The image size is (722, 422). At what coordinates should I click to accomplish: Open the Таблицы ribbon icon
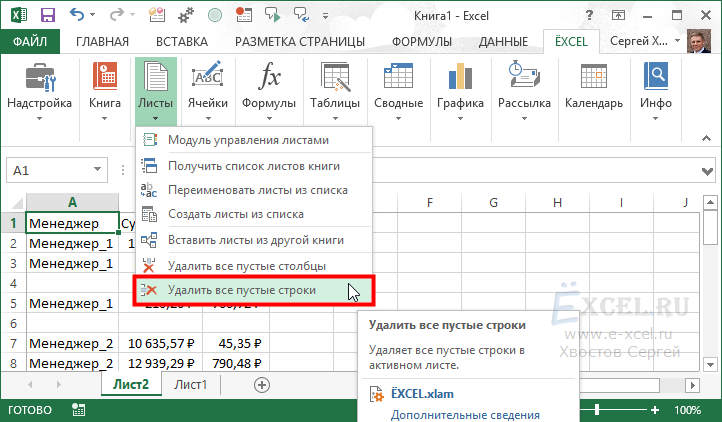[335, 76]
